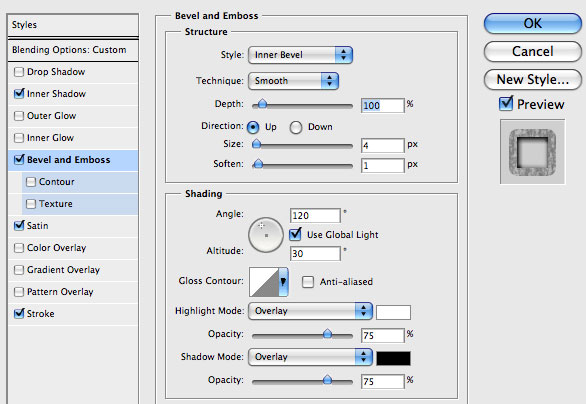Click the Soften value field
586x404 pixels.
coord(383,165)
